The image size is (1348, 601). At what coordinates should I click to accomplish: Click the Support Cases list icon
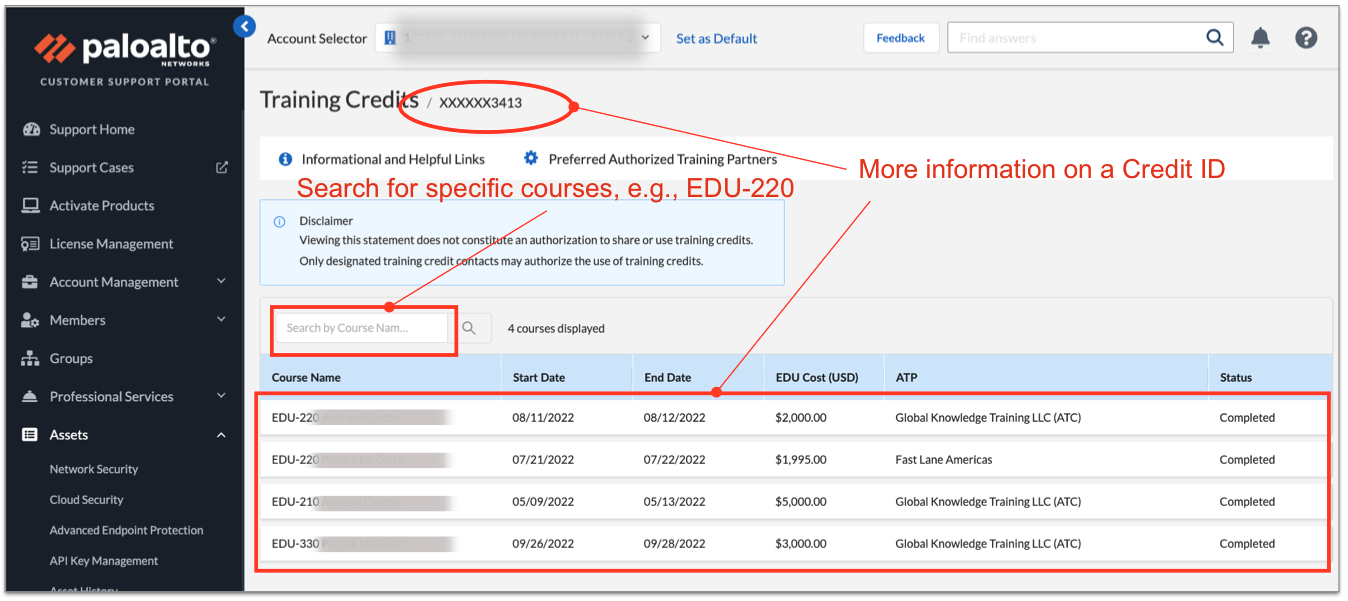pos(30,168)
